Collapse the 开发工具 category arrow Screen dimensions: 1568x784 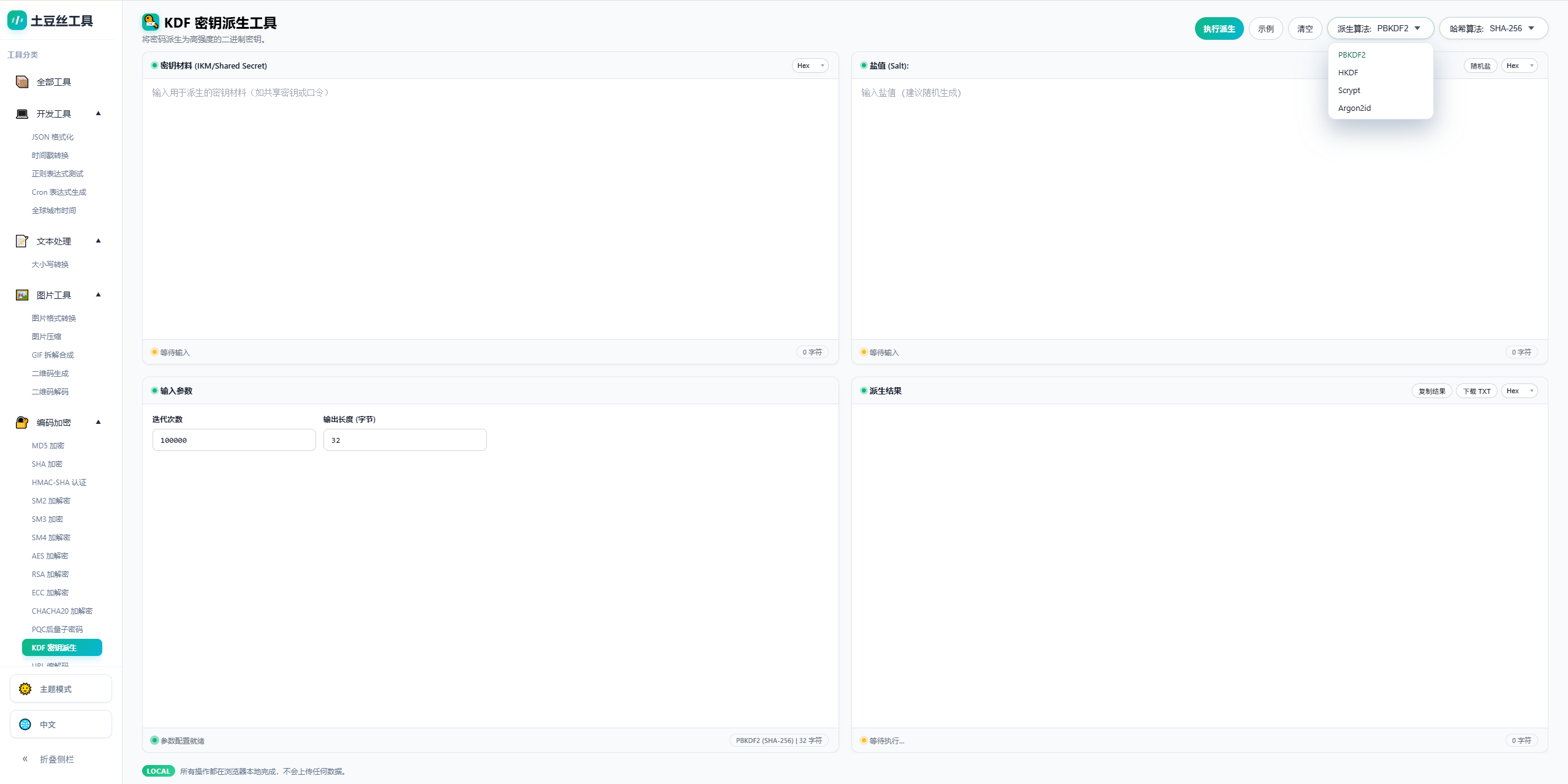point(98,114)
